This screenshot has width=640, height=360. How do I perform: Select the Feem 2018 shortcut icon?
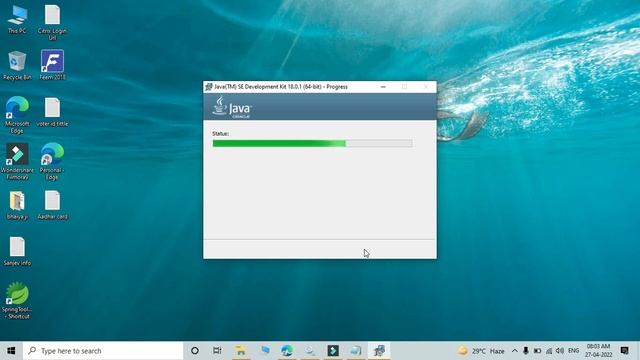(52, 65)
